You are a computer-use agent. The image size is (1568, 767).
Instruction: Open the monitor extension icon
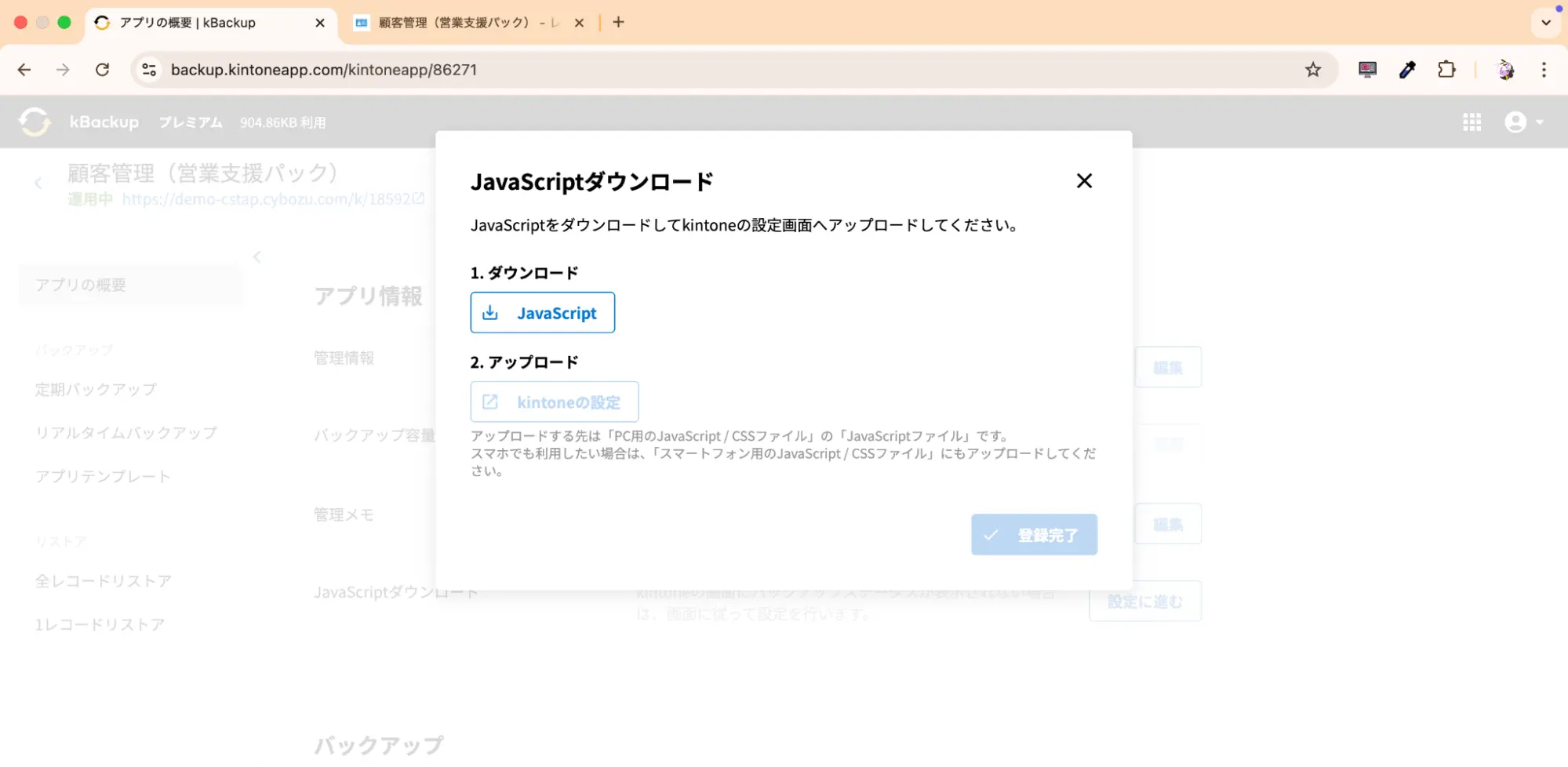[1367, 70]
